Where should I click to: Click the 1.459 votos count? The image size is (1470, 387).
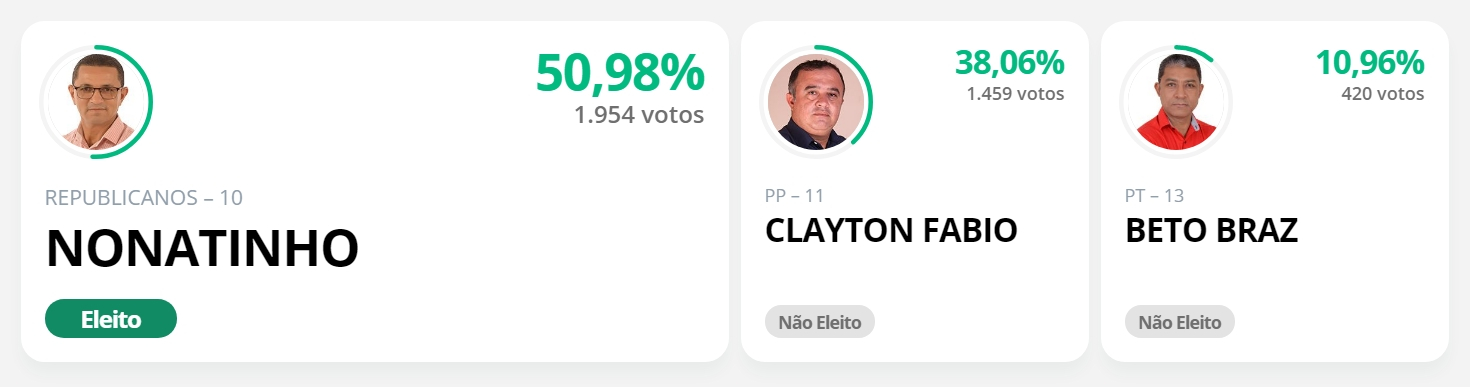[x=1015, y=94]
